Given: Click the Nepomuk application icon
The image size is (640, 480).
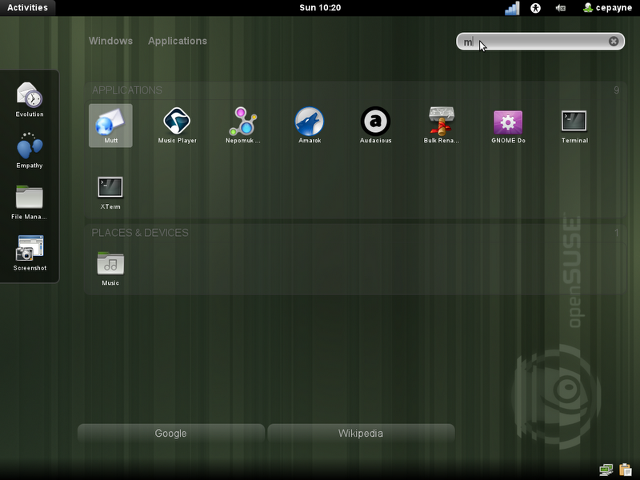Looking at the screenshot, I should pyautogui.click(x=243, y=124).
